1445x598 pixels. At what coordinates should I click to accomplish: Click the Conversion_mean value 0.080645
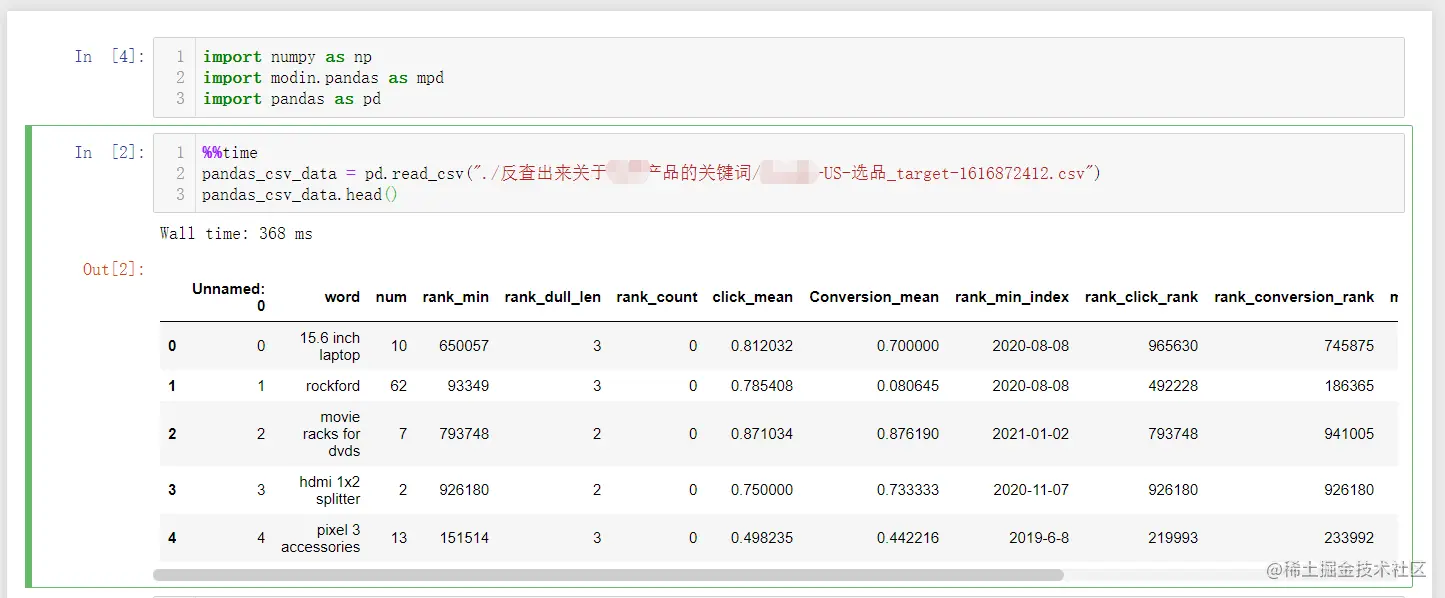(x=908, y=386)
